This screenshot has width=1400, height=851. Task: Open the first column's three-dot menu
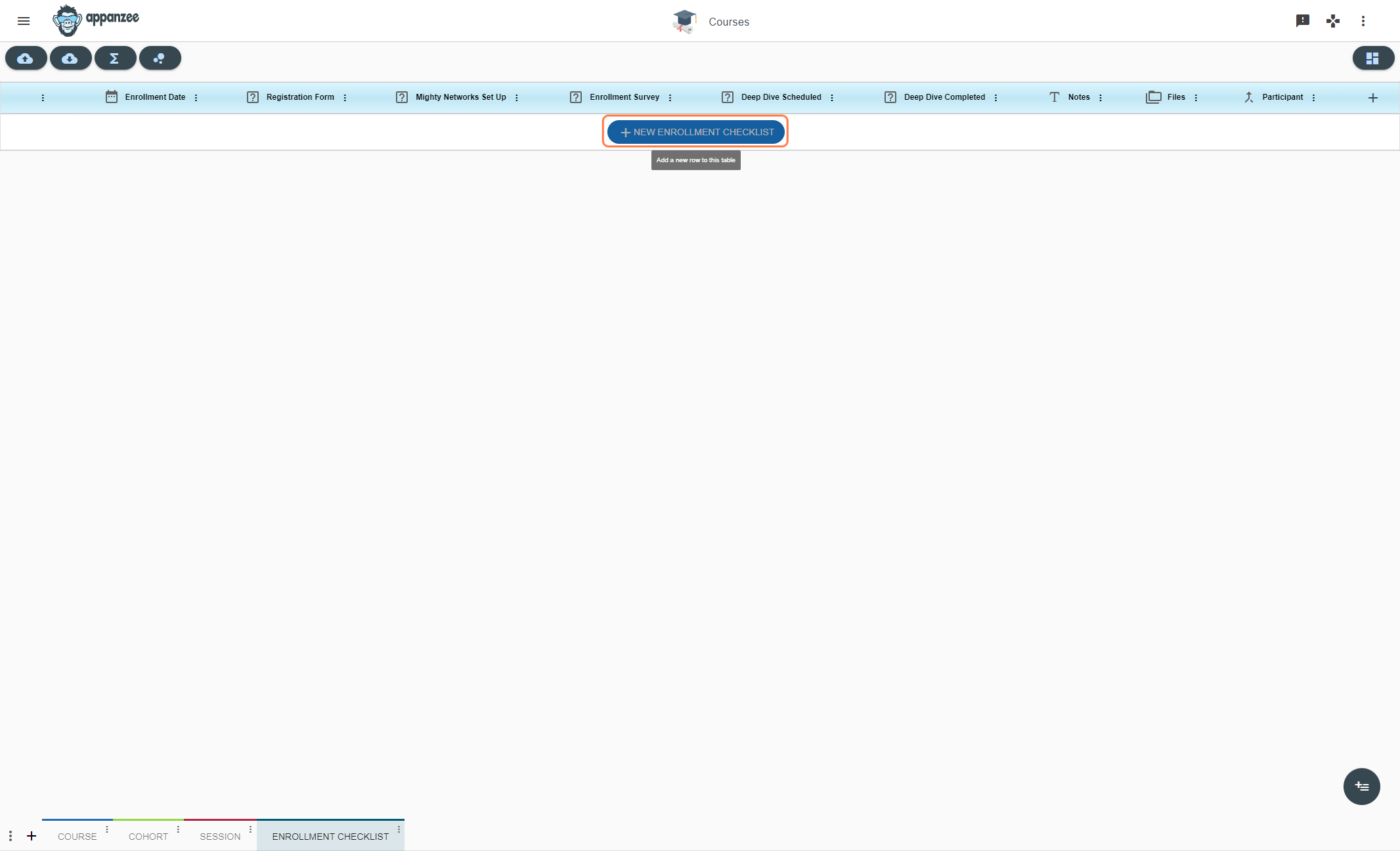point(43,98)
